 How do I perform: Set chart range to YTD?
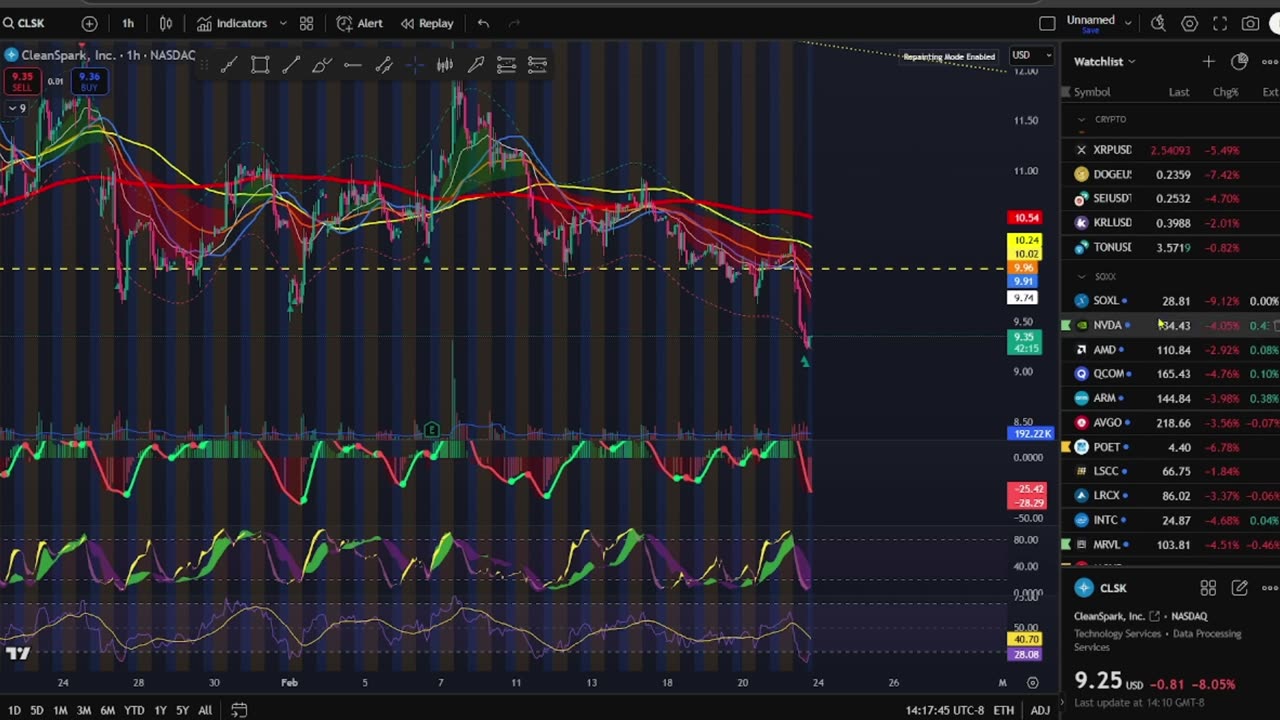(x=134, y=710)
